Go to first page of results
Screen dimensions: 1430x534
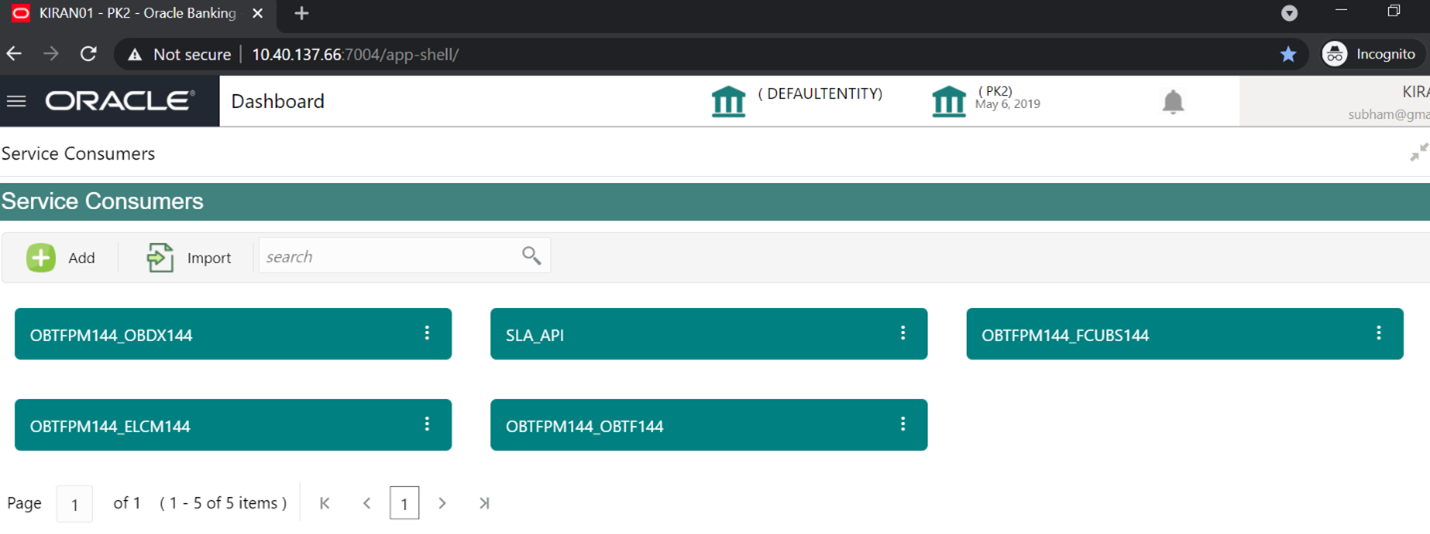325,503
